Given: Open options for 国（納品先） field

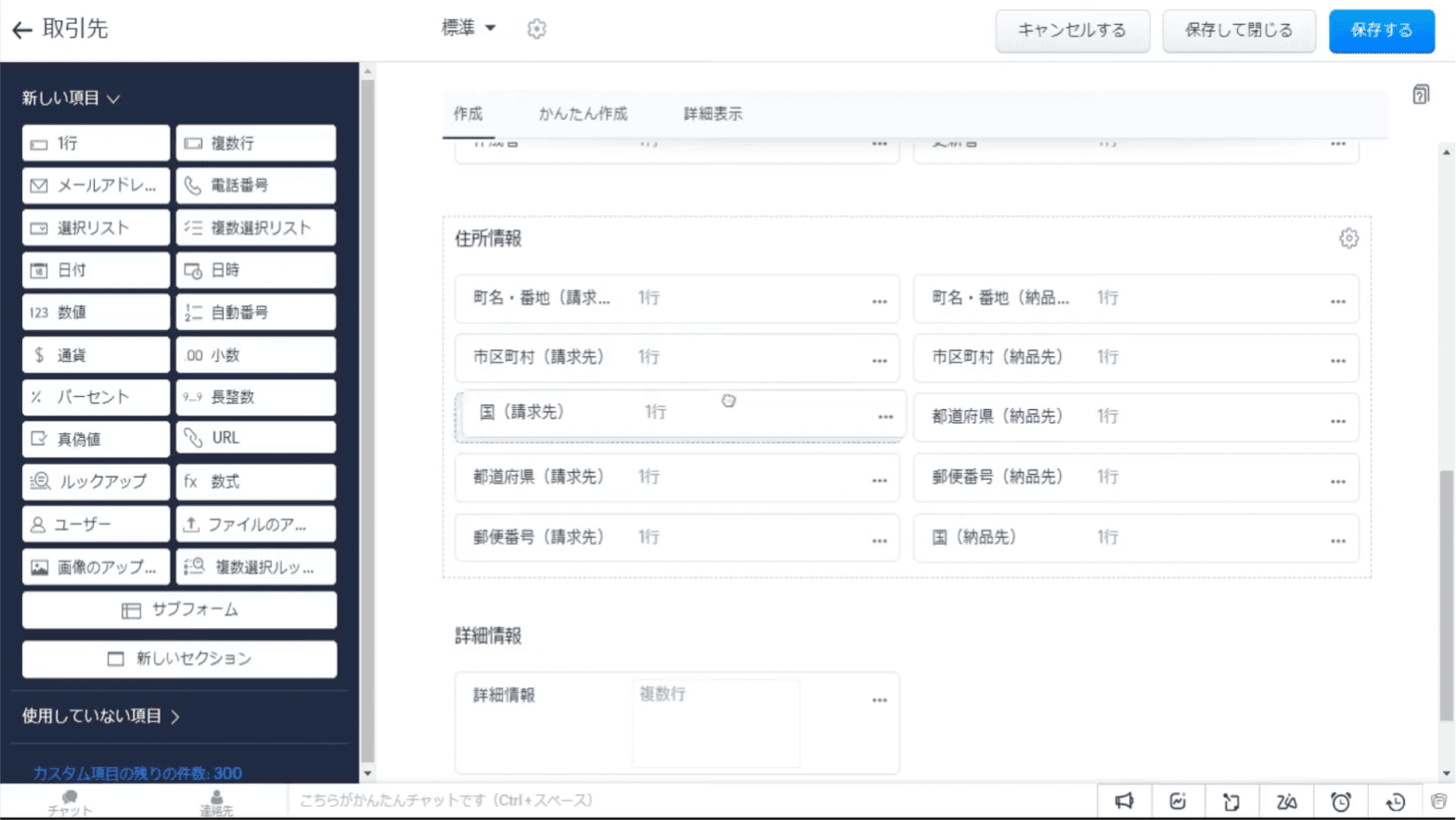Looking at the screenshot, I should point(1337,540).
